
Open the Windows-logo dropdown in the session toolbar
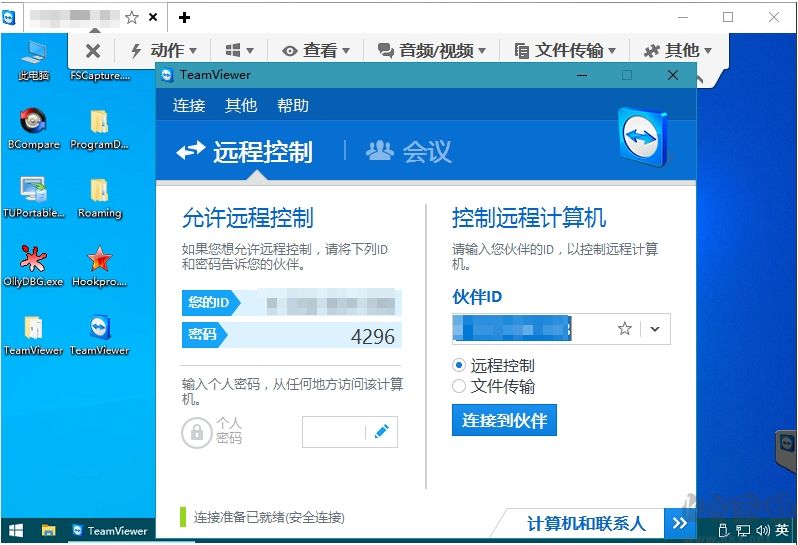pyautogui.click(x=239, y=50)
